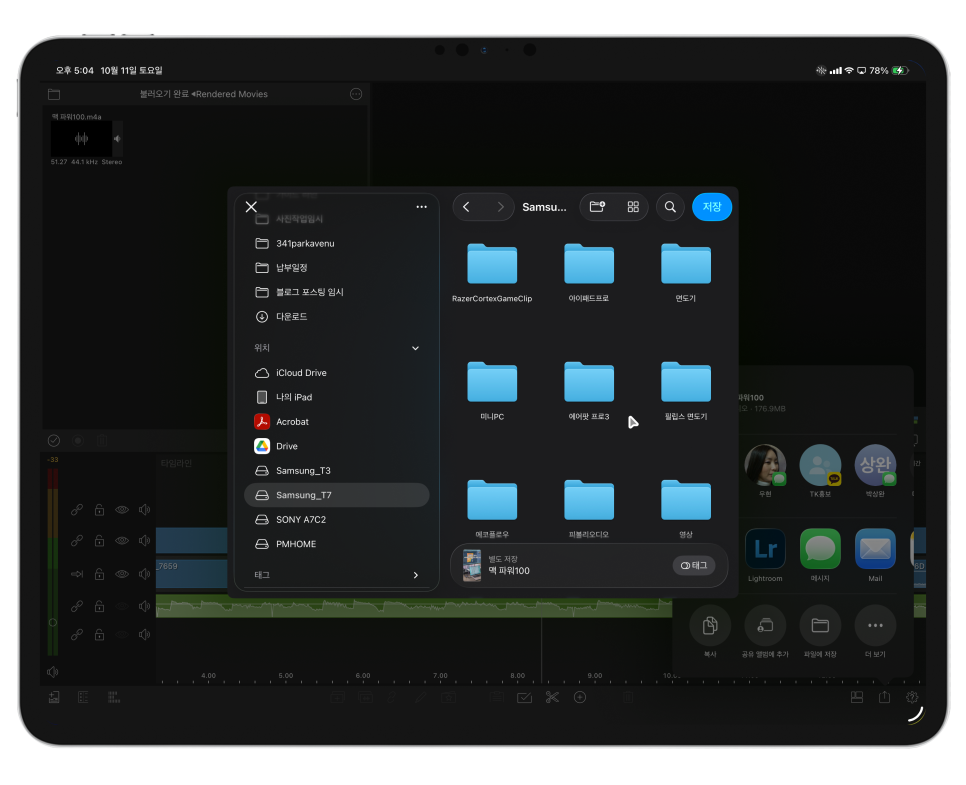Open the 블로그 포스팅 임시 folder
Screen dimensions: 966x785
click(336, 292)
